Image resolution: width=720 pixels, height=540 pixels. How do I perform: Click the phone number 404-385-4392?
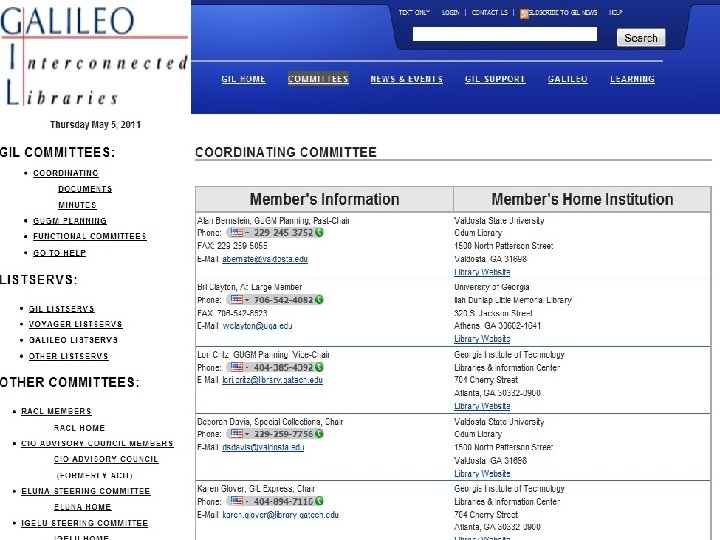(x=283, y=367)
